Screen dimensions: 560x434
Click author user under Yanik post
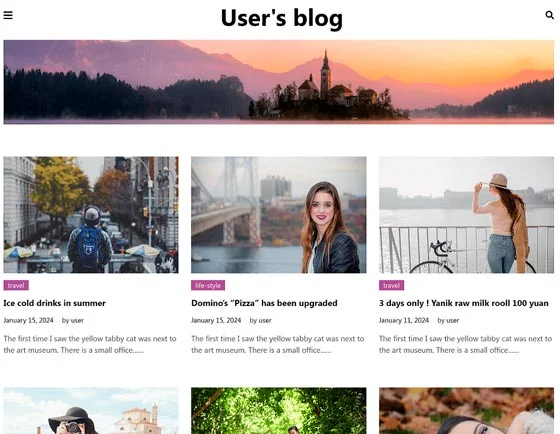click(x=452, y=320)
